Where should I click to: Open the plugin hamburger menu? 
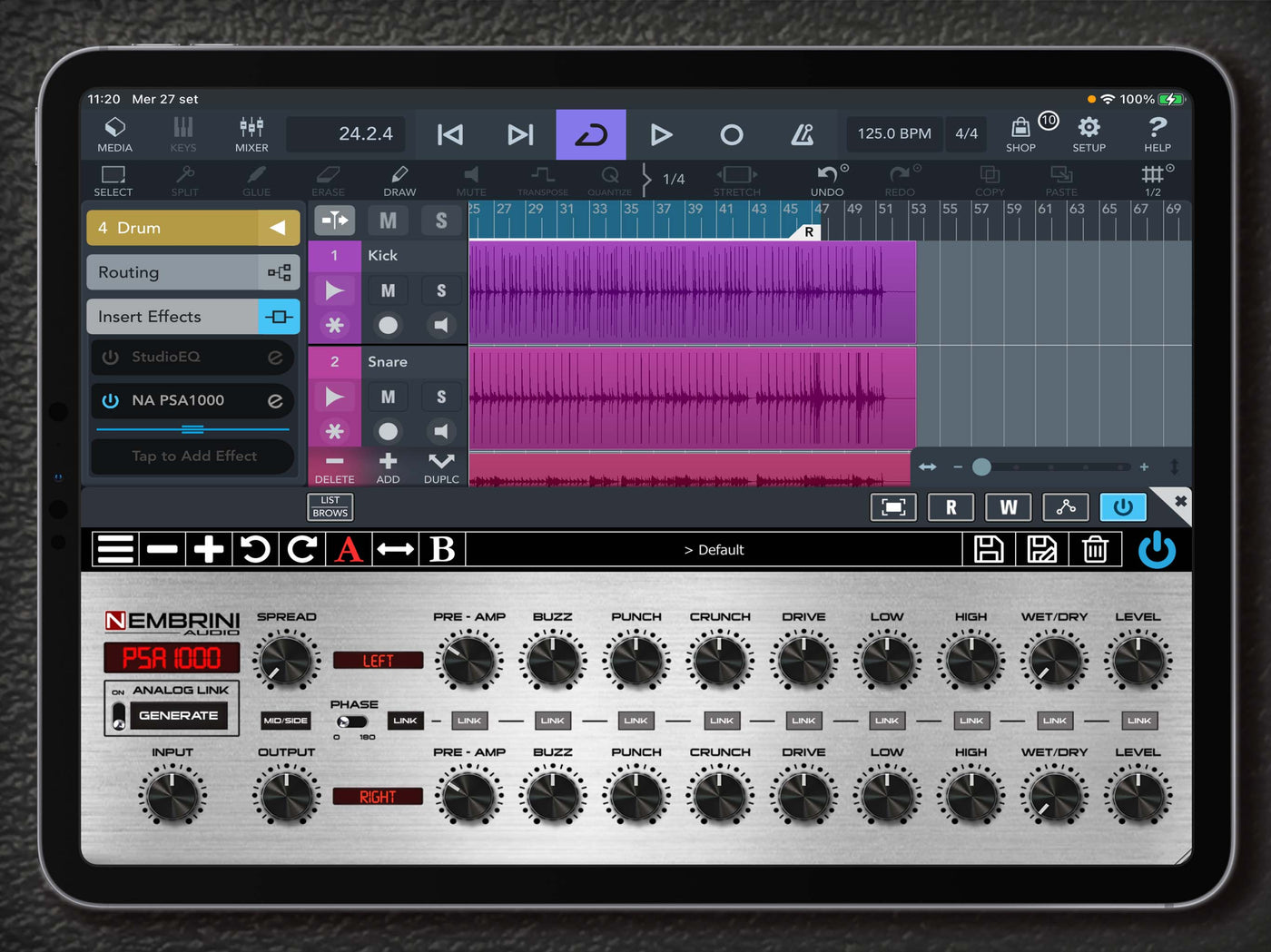(x=115, y=549)
